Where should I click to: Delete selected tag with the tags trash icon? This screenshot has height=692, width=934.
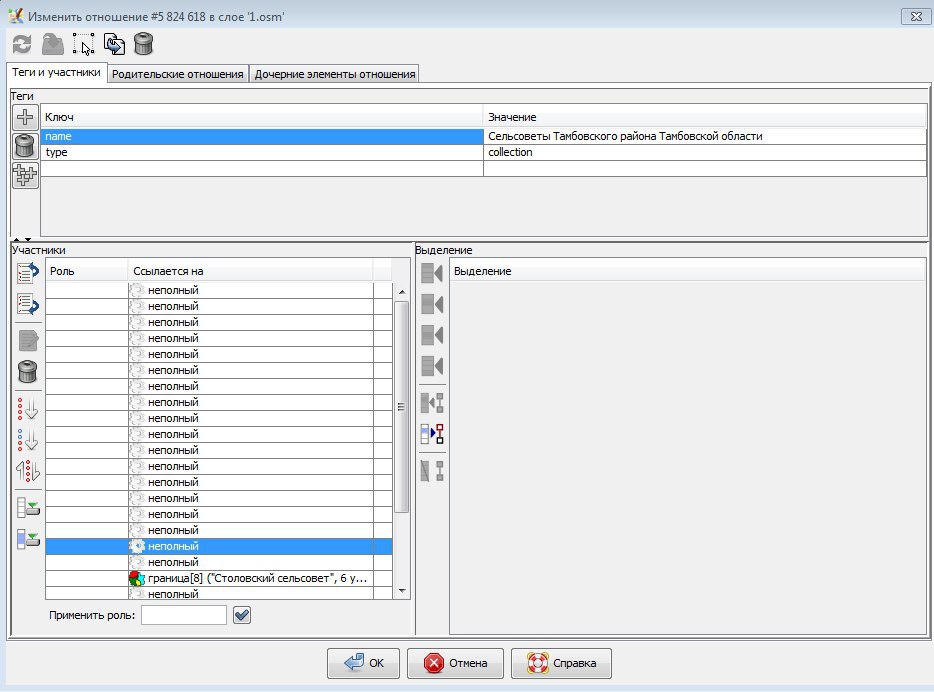point(25,146)
